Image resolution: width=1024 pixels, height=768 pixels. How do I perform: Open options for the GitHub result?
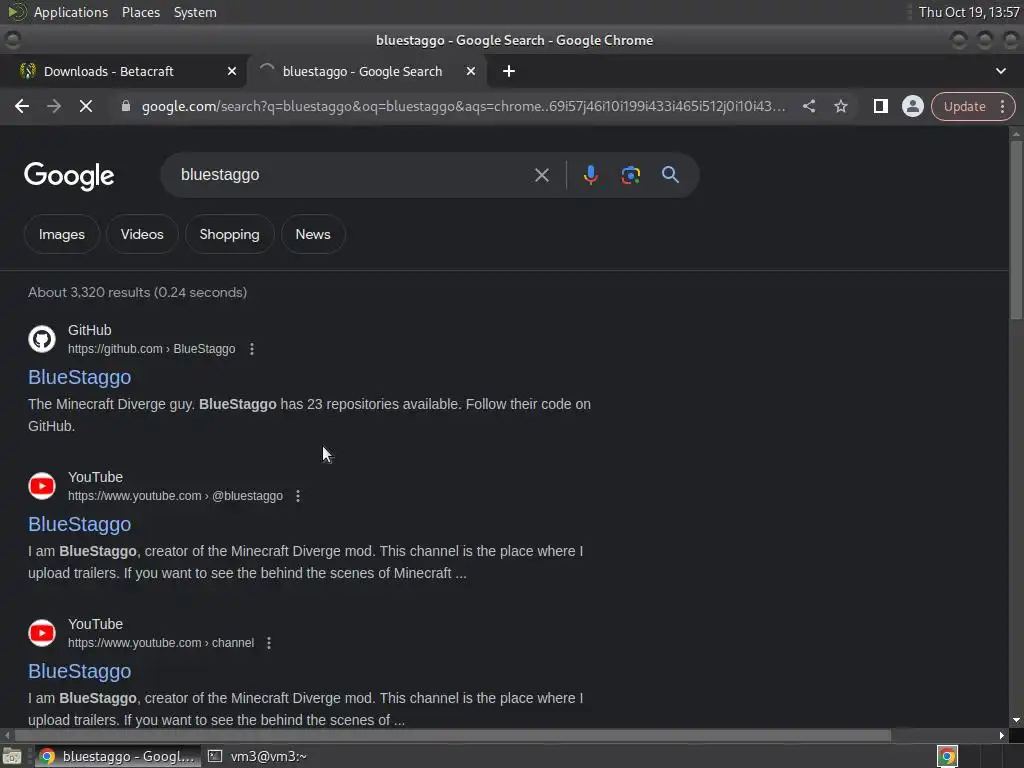(x=252, y=349)
